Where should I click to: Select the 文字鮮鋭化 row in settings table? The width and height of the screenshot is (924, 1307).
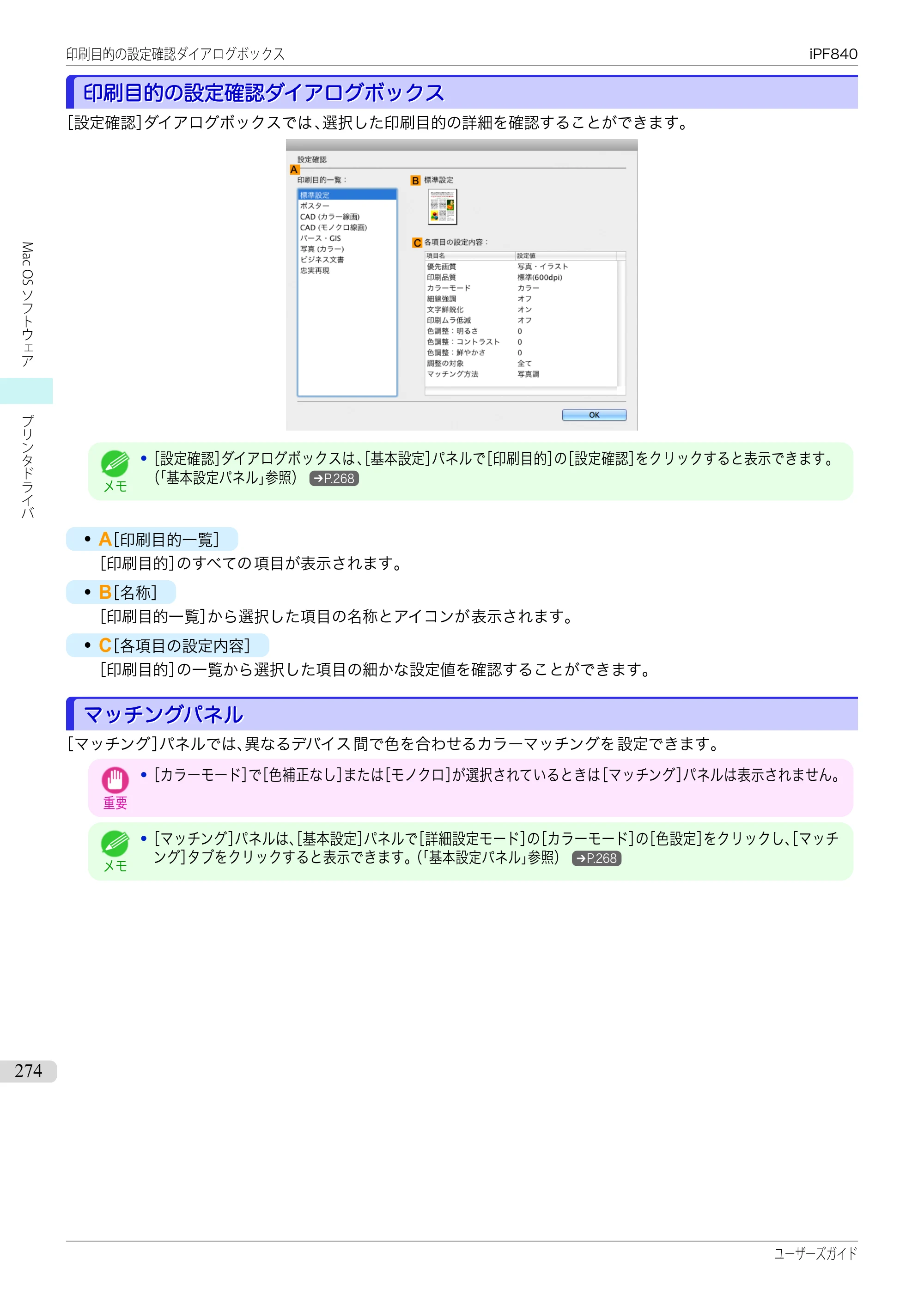click(x=521, y=310)
